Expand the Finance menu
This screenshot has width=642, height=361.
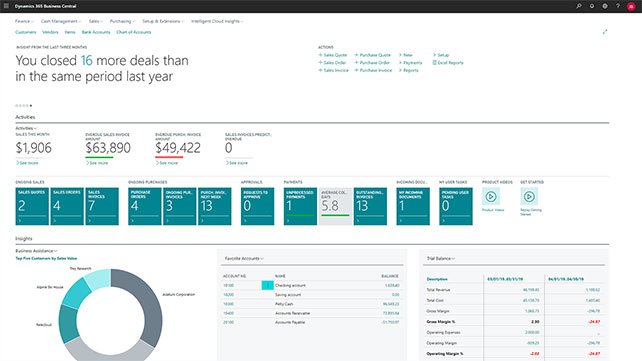[x=24, y=21]
